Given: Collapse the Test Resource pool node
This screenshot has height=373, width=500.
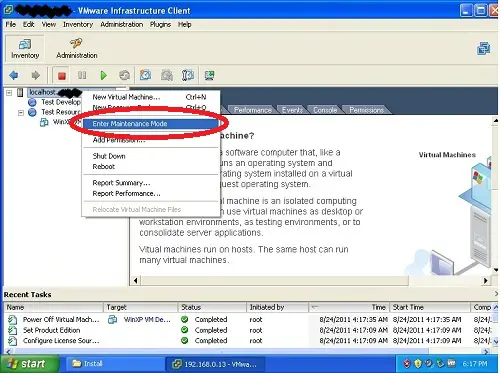Looking at the screenshot, I should pos(21,113).
